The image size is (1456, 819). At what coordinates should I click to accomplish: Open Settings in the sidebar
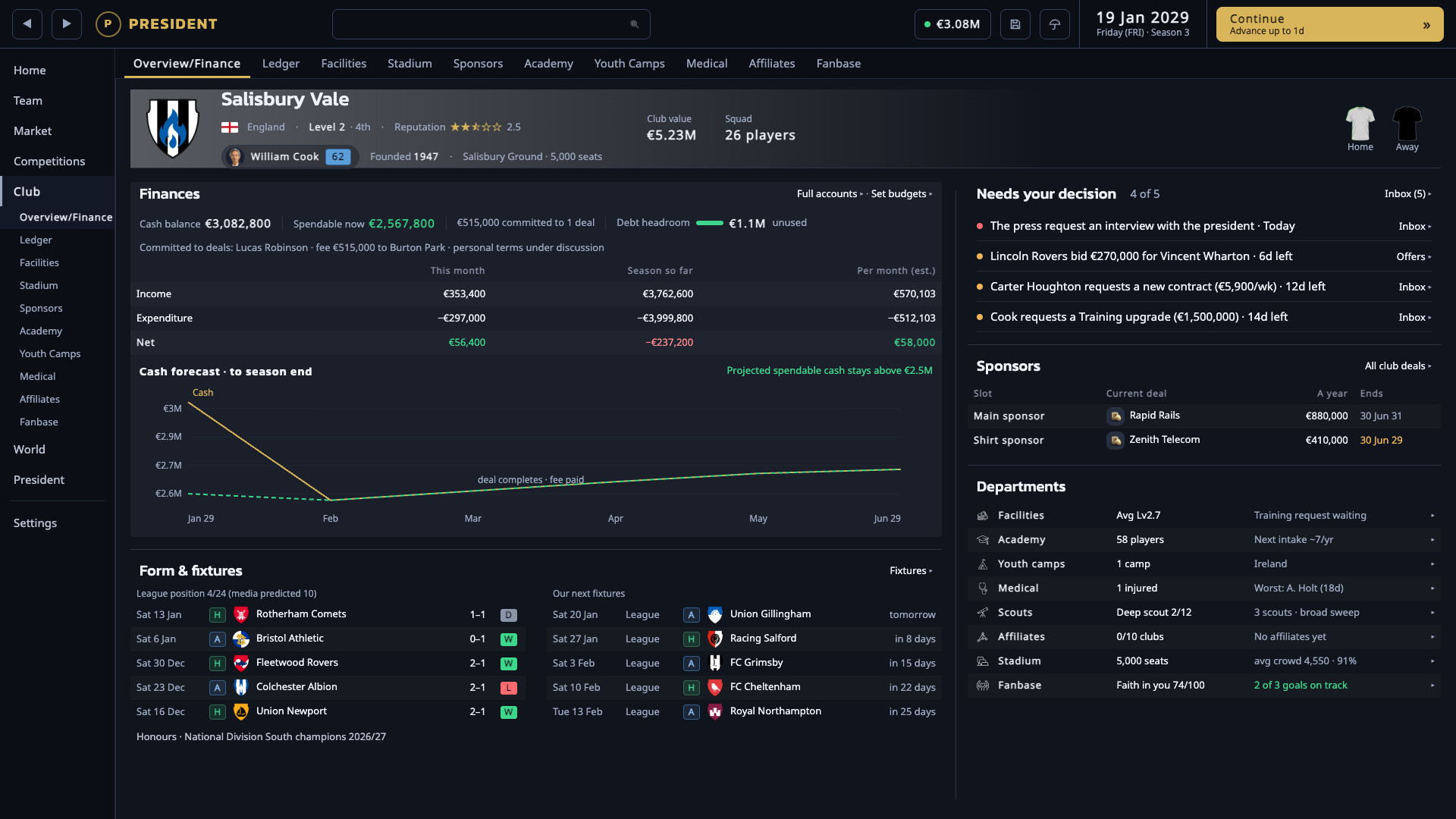(x=35, y=523)
